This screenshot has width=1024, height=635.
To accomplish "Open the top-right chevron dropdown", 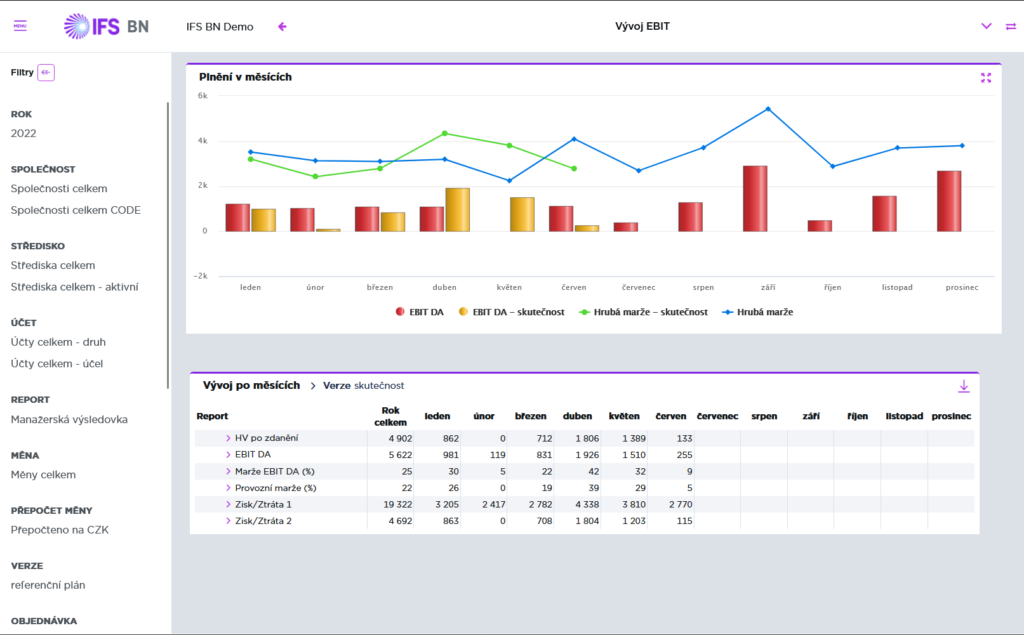I will [986, 27].
